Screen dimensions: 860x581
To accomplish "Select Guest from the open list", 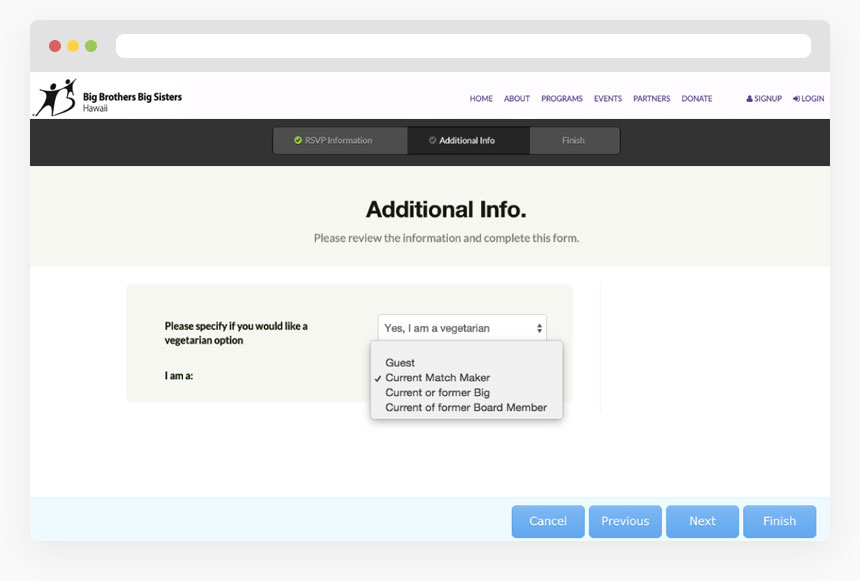I will point(400,363).
